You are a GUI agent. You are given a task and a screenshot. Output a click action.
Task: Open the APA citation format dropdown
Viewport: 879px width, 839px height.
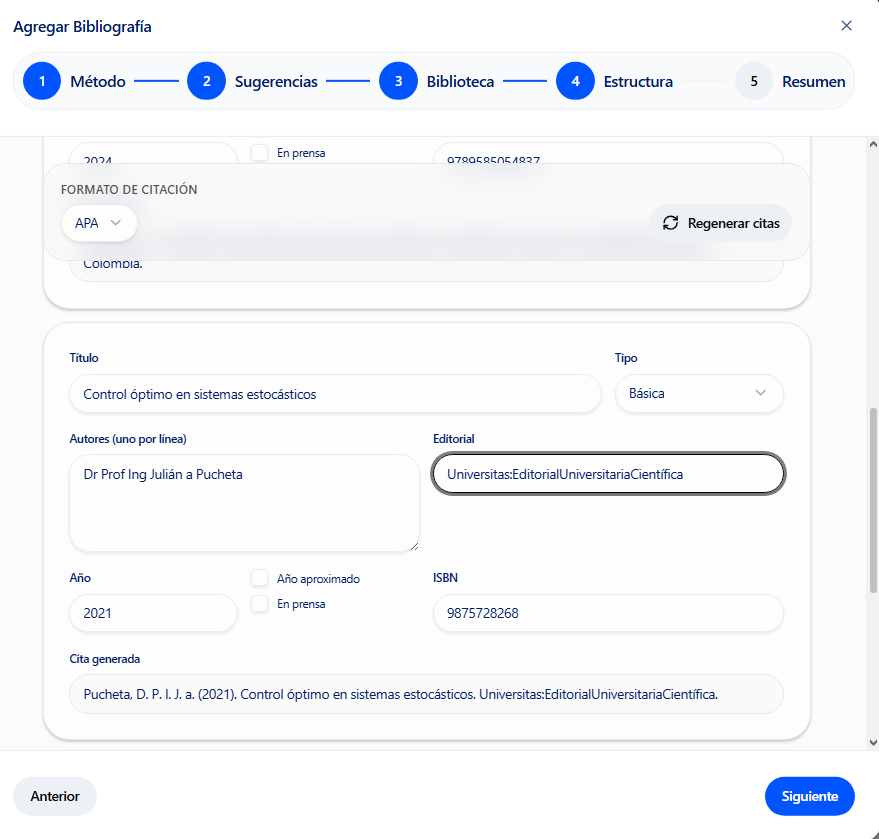99,223
